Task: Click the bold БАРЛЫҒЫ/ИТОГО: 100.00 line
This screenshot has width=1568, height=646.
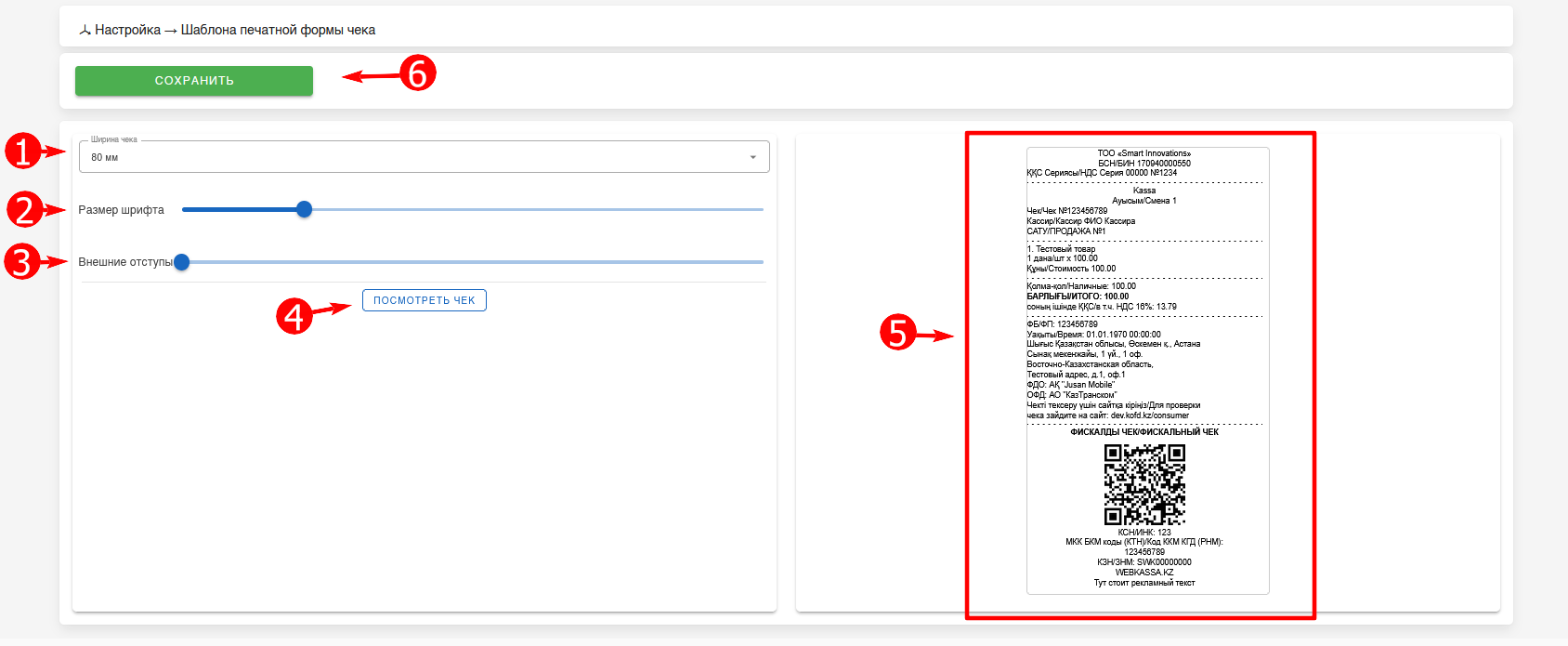Action: coord(1078,297)
